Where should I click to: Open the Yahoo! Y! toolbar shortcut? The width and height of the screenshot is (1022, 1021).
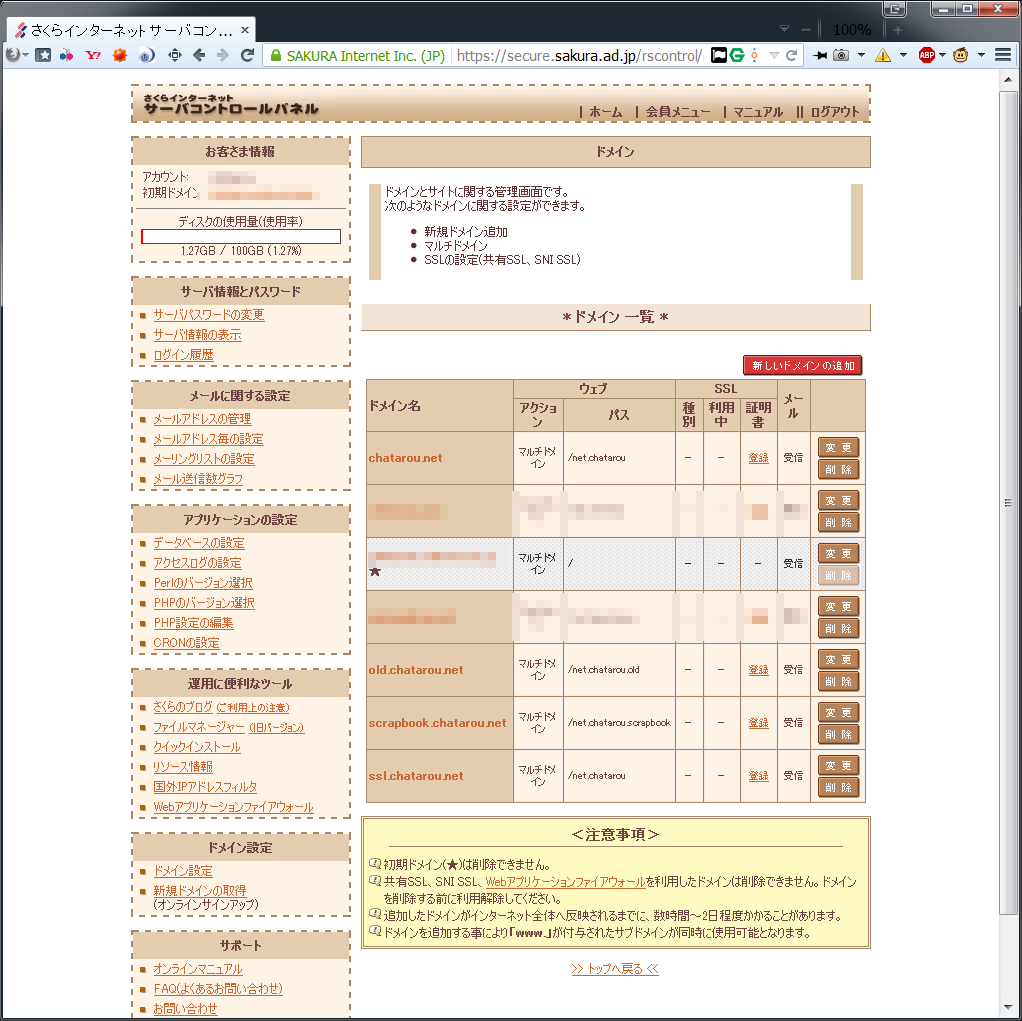tap(93, 55)
